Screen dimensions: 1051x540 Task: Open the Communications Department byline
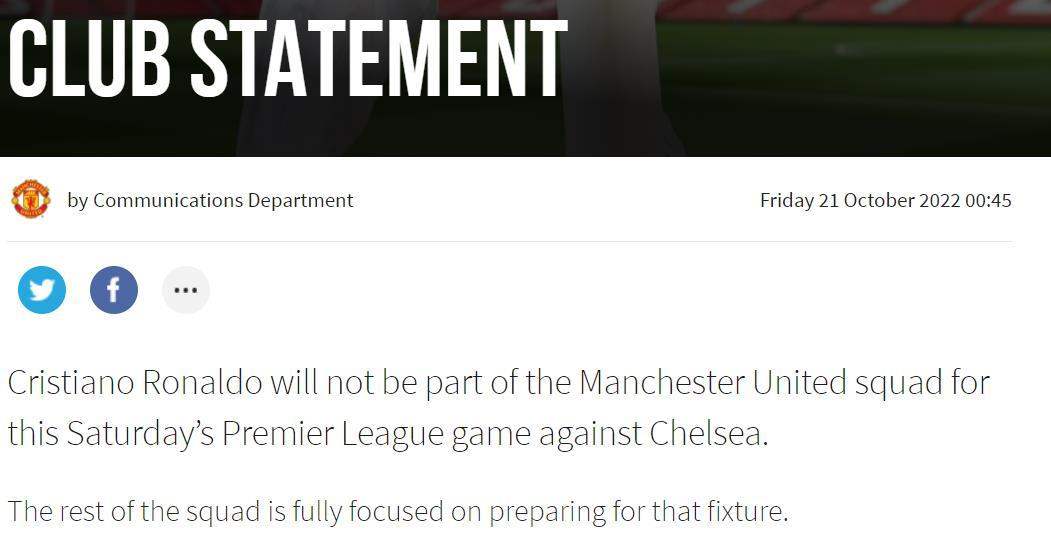223,200
